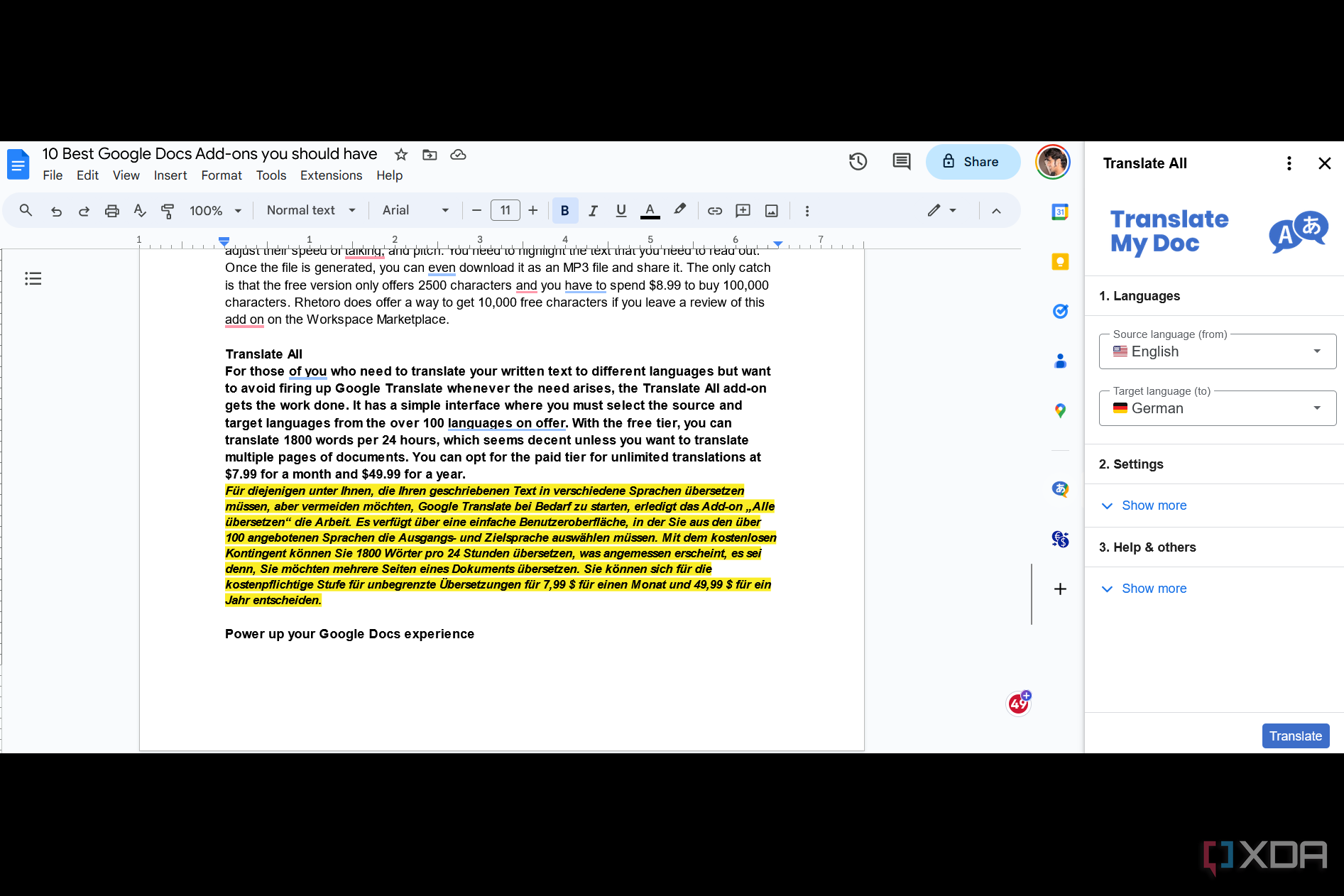Decrease the font size
This screenshot has width=1344, height=896.
(x=476, y=211)
